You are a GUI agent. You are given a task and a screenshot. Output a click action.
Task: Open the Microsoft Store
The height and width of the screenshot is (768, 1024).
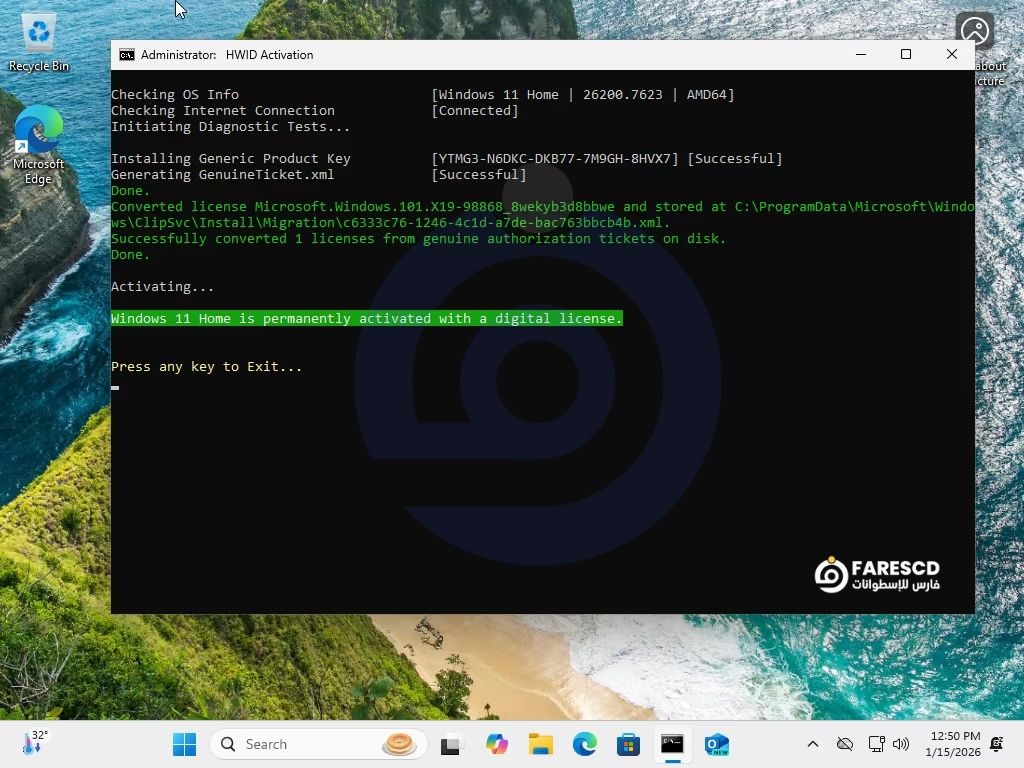point(628,744)
